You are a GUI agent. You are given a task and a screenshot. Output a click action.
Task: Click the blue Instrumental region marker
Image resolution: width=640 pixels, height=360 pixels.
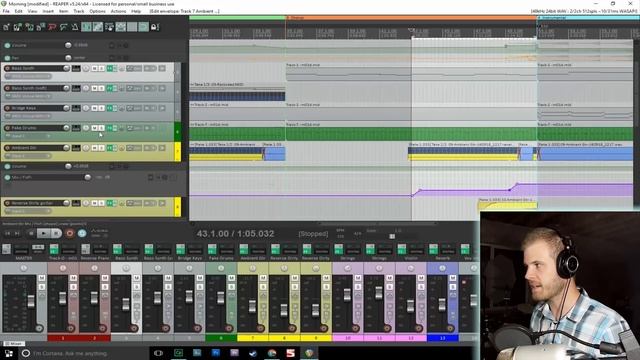pos(588,18)
